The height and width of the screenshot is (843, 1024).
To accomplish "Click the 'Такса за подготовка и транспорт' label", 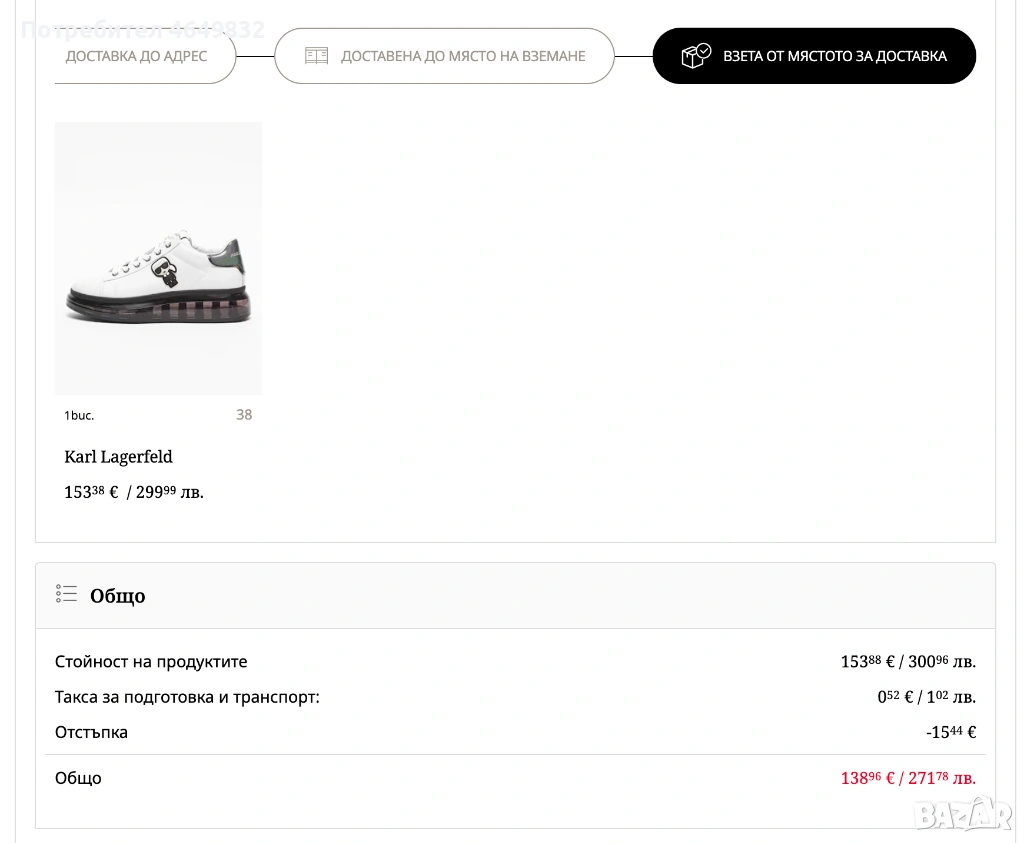I will pos(187,697).
